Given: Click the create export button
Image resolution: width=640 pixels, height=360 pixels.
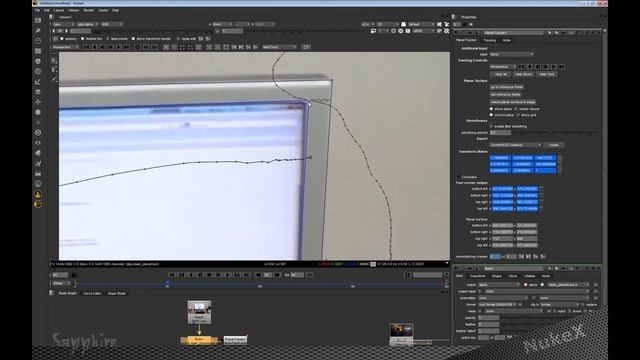Looking at the screenshot, I should pos(554,145).
